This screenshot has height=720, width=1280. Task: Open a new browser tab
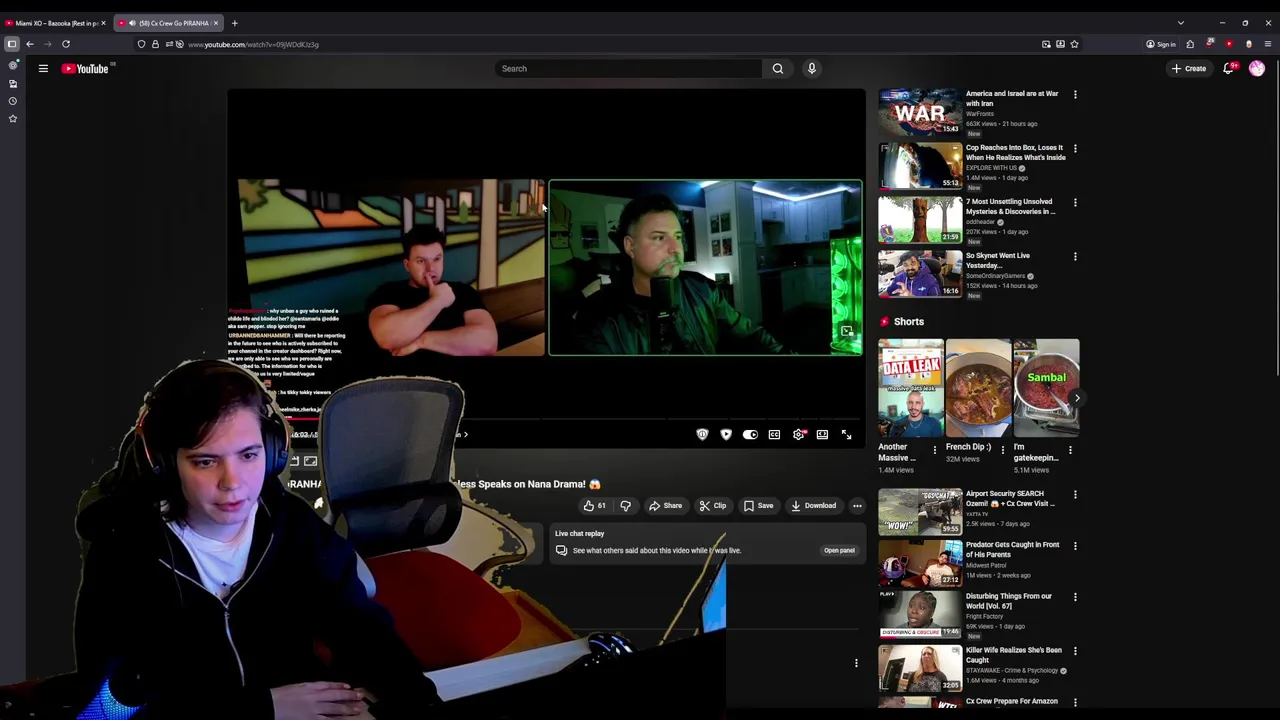pos(235,23)
